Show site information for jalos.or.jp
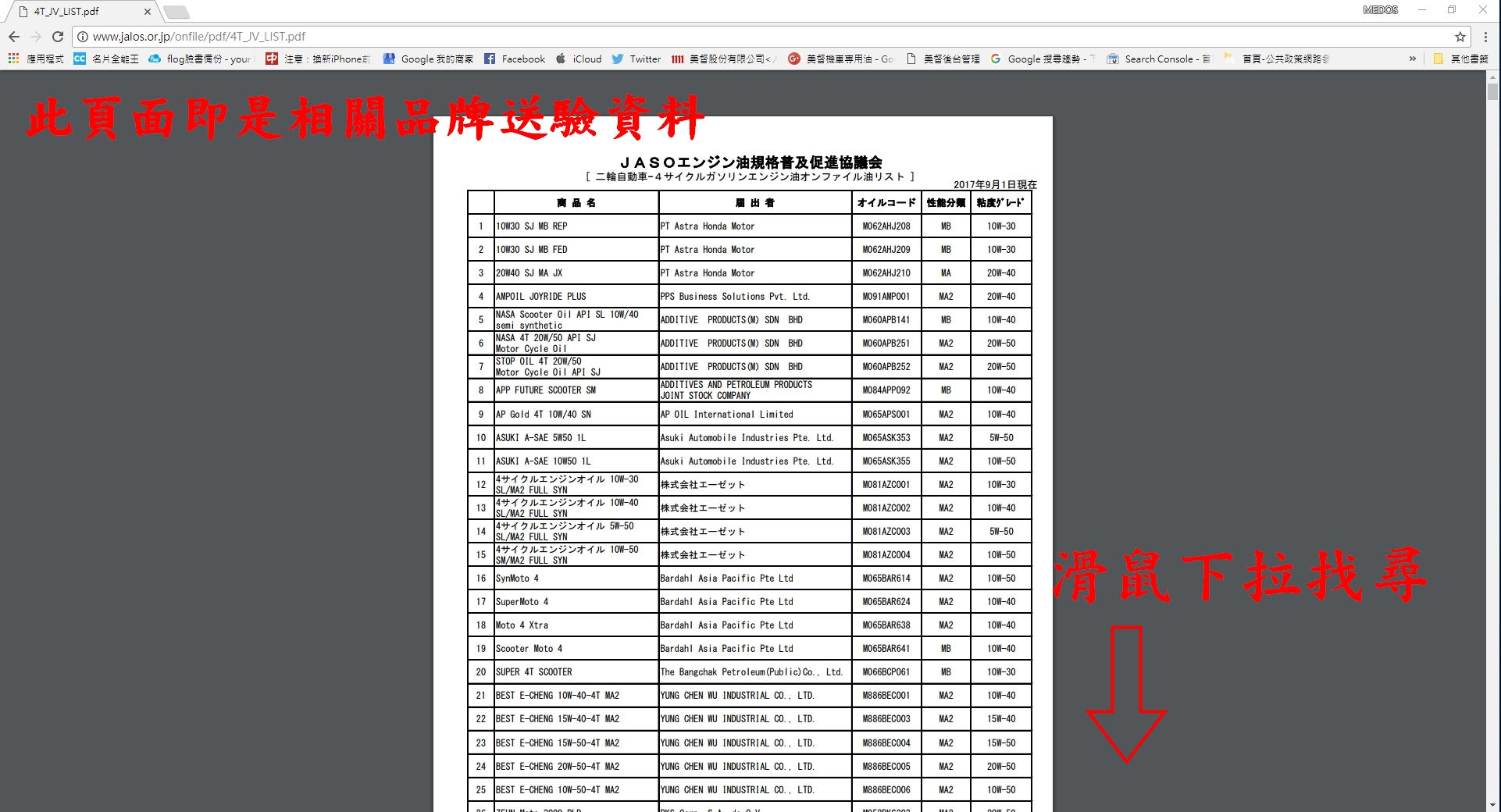1501x812 pixels. (82, 37)
